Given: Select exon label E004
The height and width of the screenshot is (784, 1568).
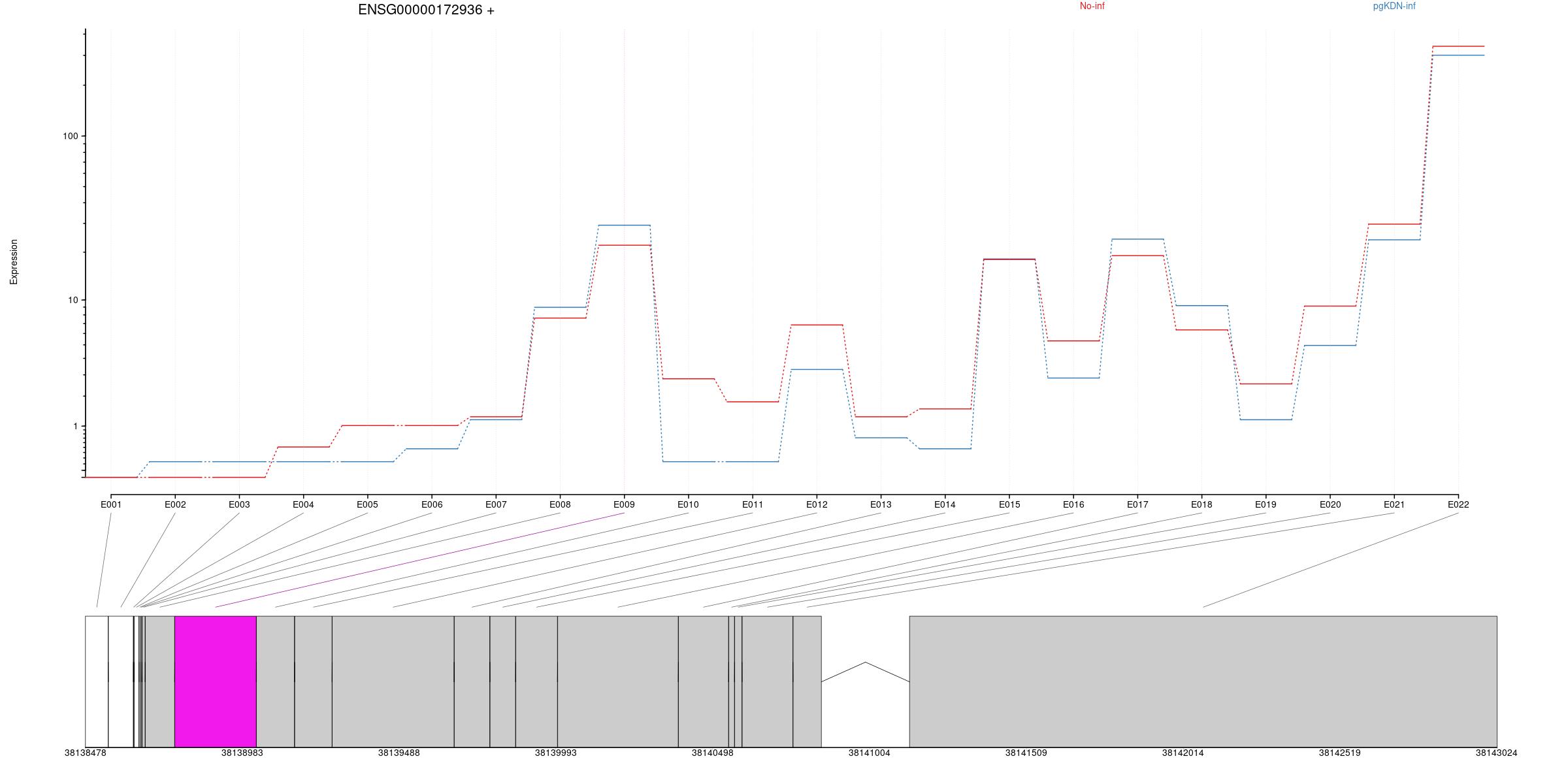Looking at the screenshot, I should pyautogui.click(x=303, y=504).
